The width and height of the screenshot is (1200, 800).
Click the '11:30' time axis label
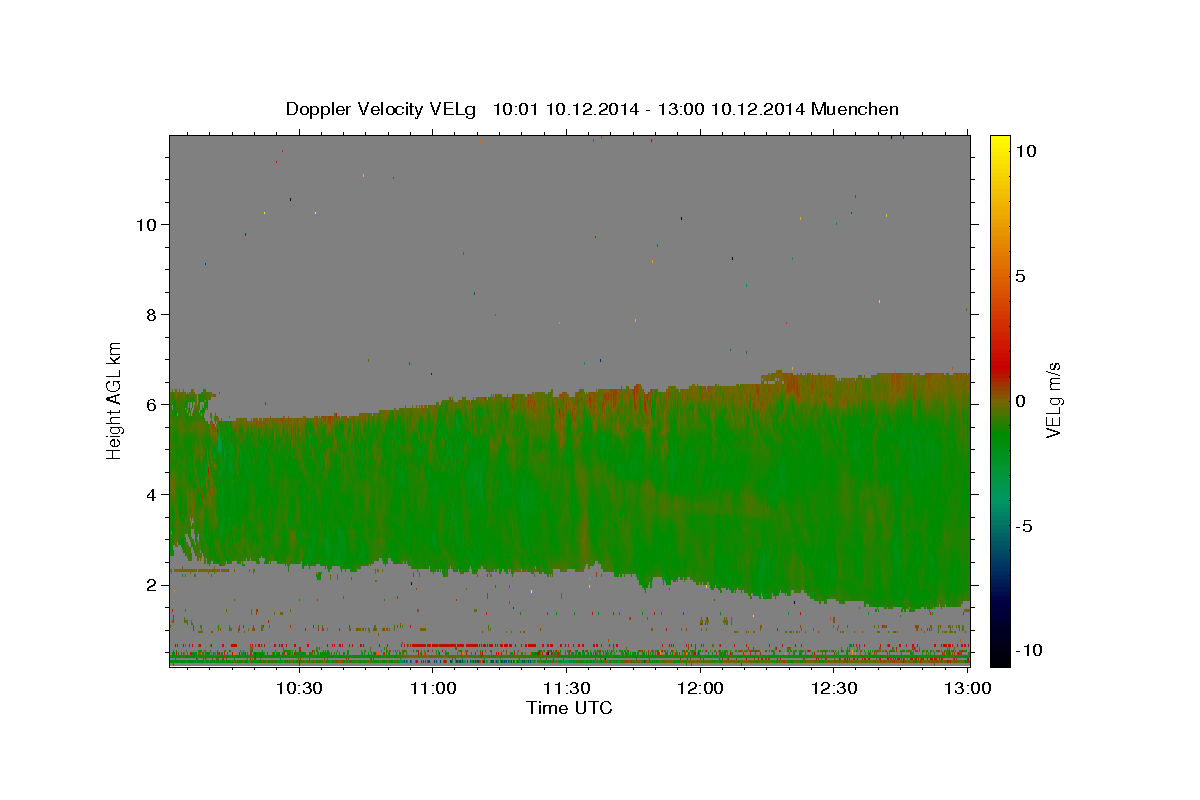[x=567, y=688]
